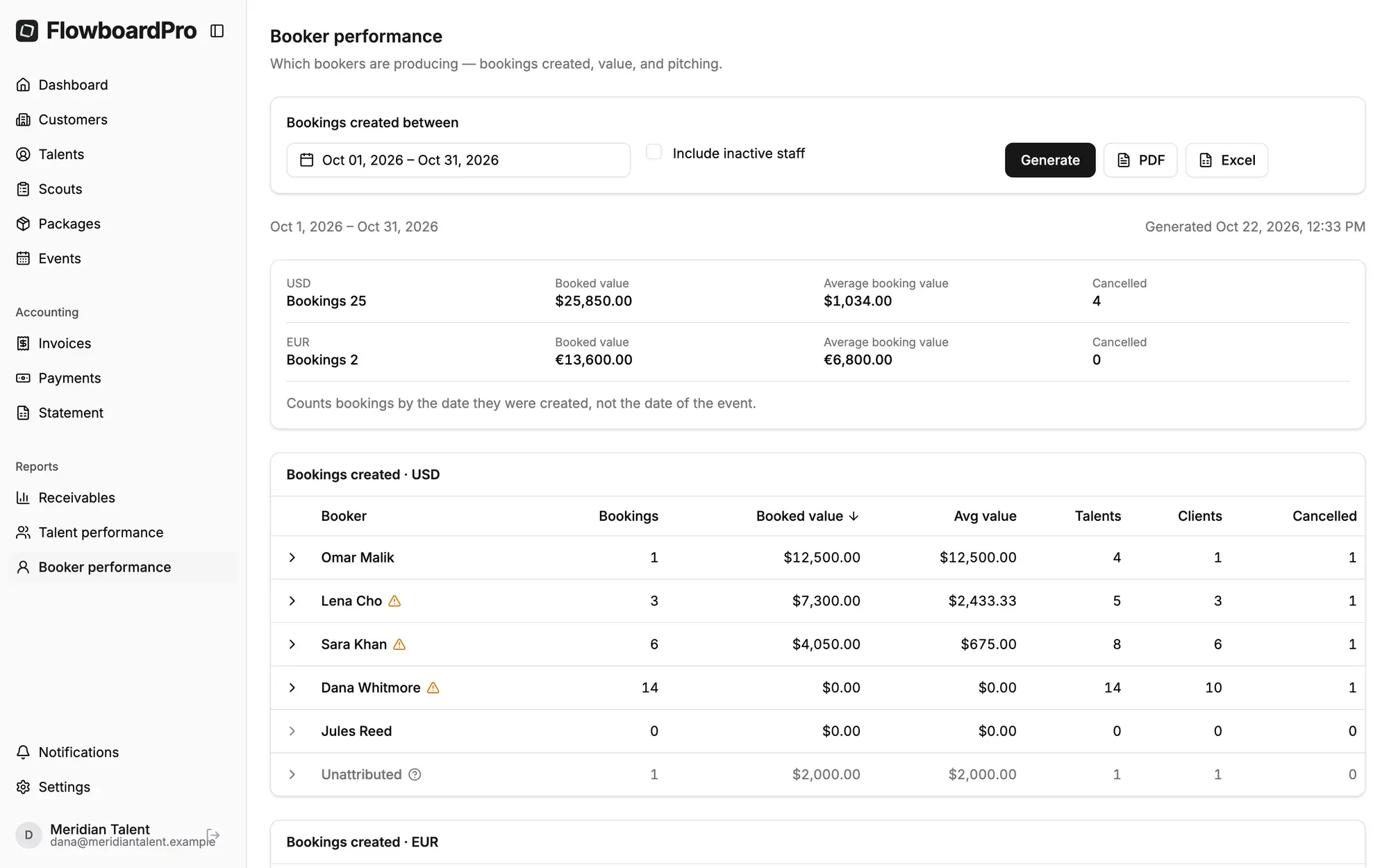Image resolution: width=1389 pixels, height=868 pixels.
Task: Click the calendar icon in date range field
Action: [306, 160]
